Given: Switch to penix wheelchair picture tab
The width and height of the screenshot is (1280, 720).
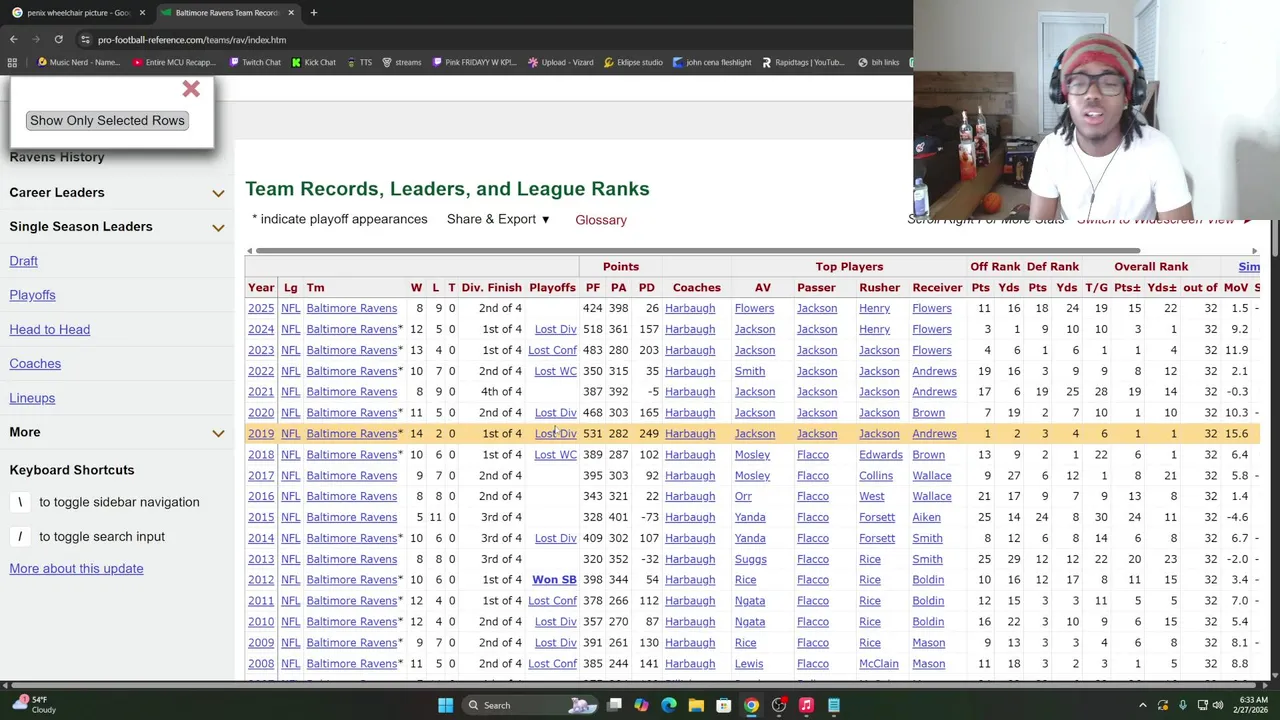Looking at the screenshot, I should tap(78, 13).
